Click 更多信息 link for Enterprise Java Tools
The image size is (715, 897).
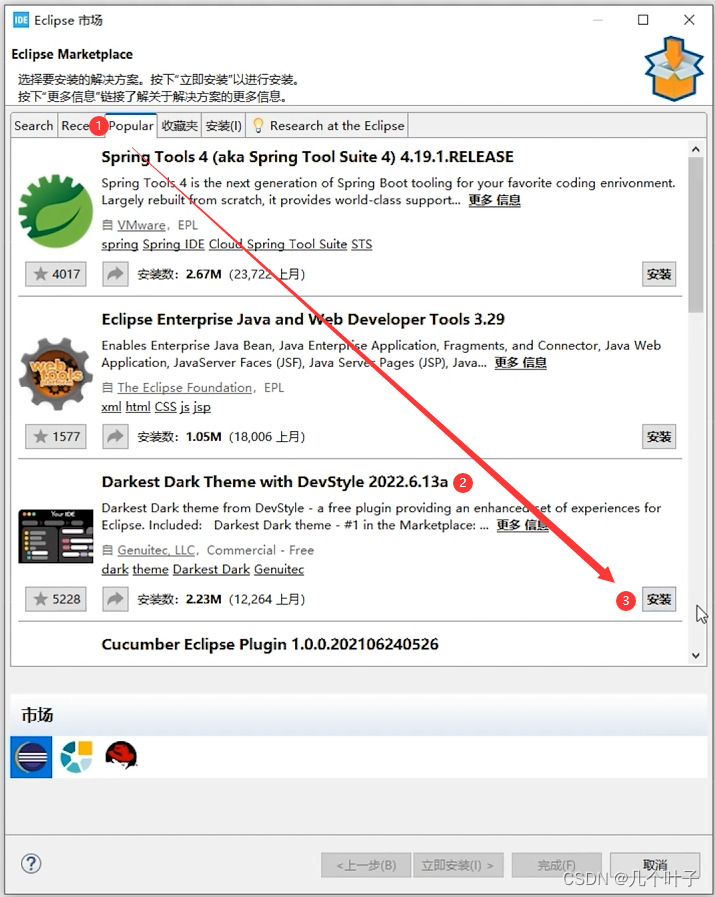click(x=521, y=363)
